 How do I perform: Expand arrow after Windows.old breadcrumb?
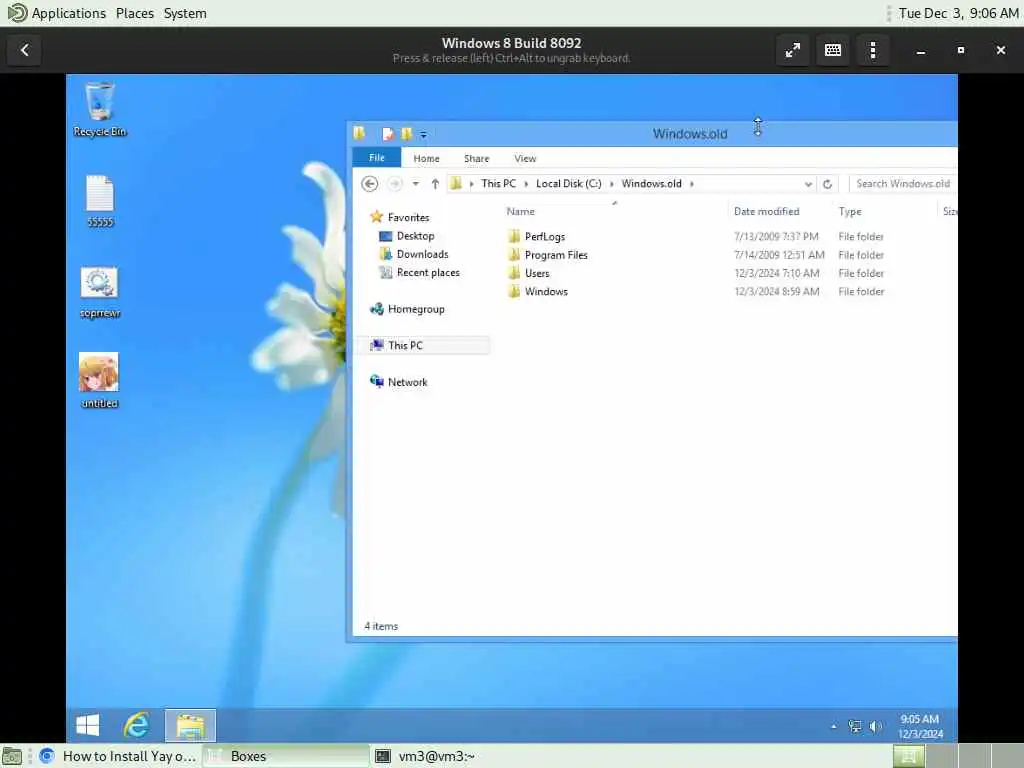pos(692,184)
